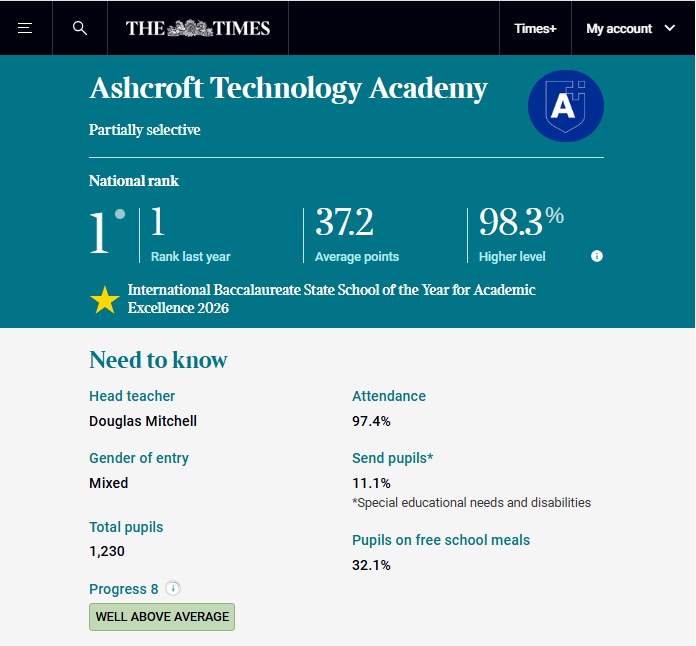Click the Higher level label

tap(512, 257)
